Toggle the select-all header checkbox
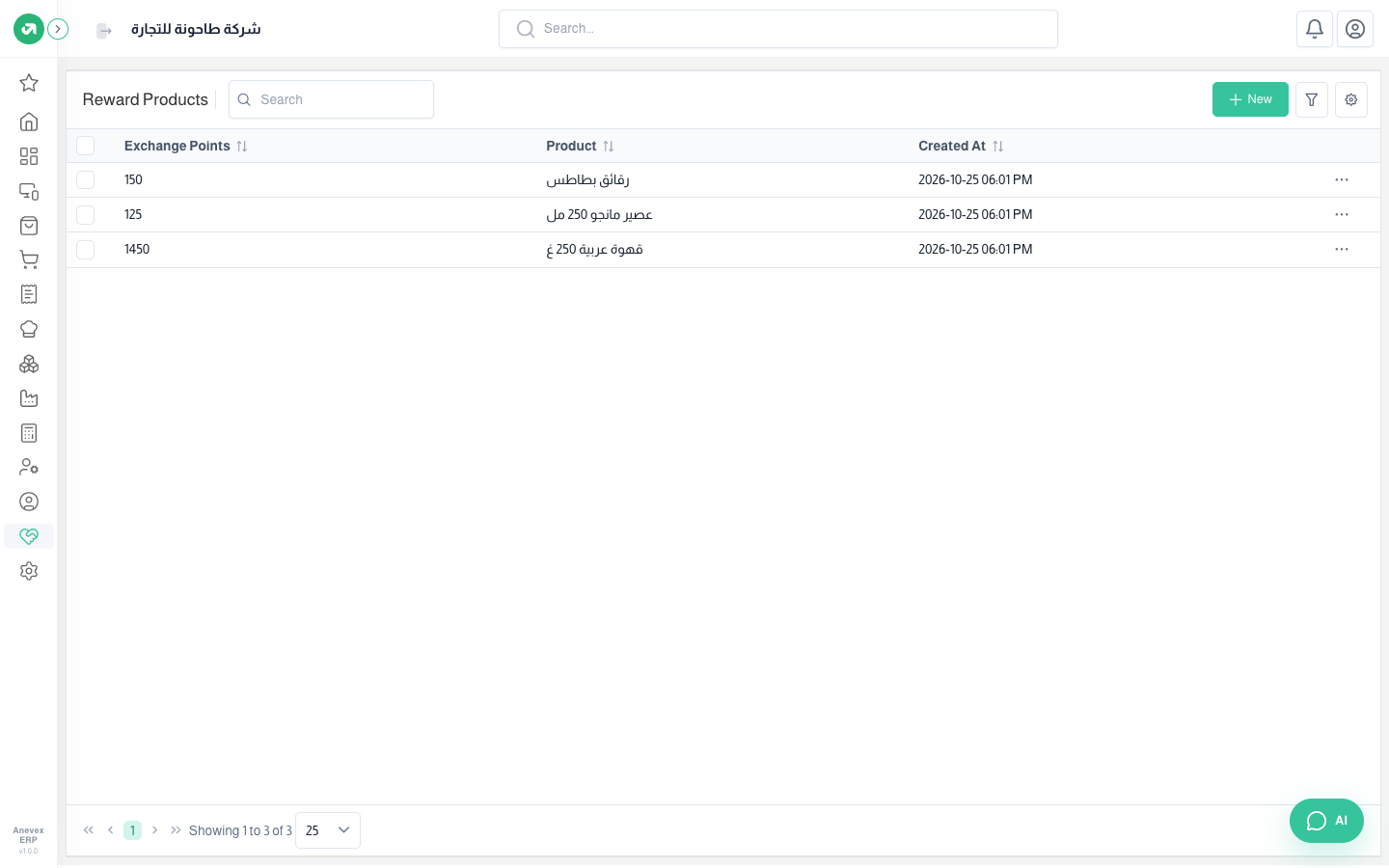 [86, 146]
